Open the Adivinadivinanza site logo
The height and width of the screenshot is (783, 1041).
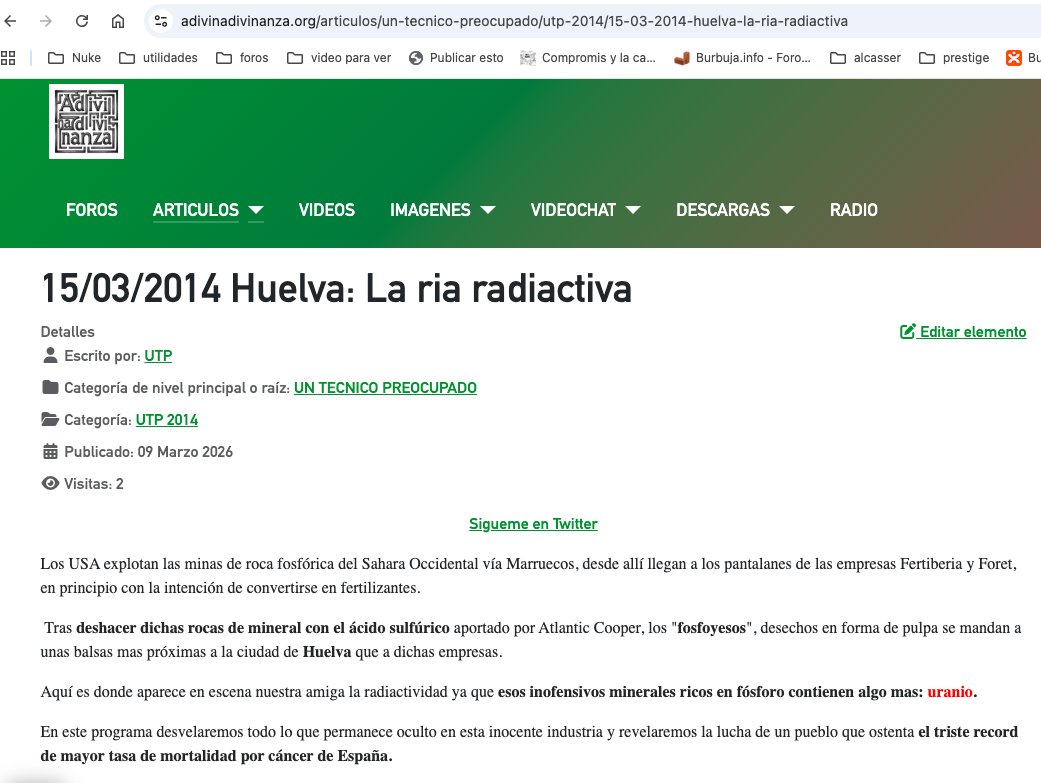86,121
